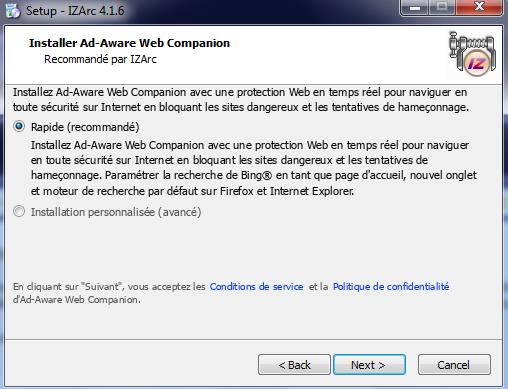Click the "Recommandé par IZArc" subtitle

point(100,59)
